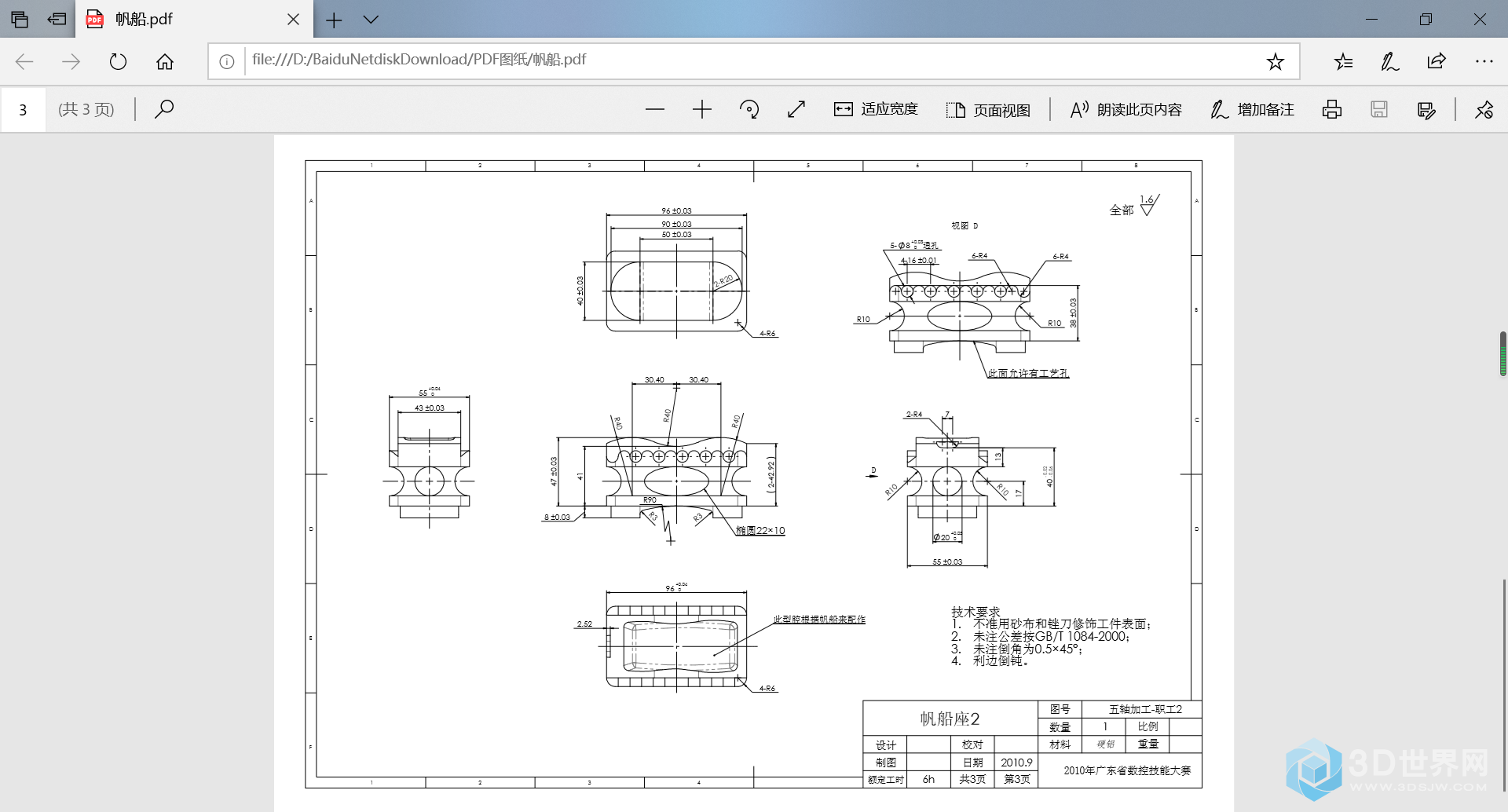
Task: Zoom out of the PDF
Action: pyautogui.click(x=655, y=109)
